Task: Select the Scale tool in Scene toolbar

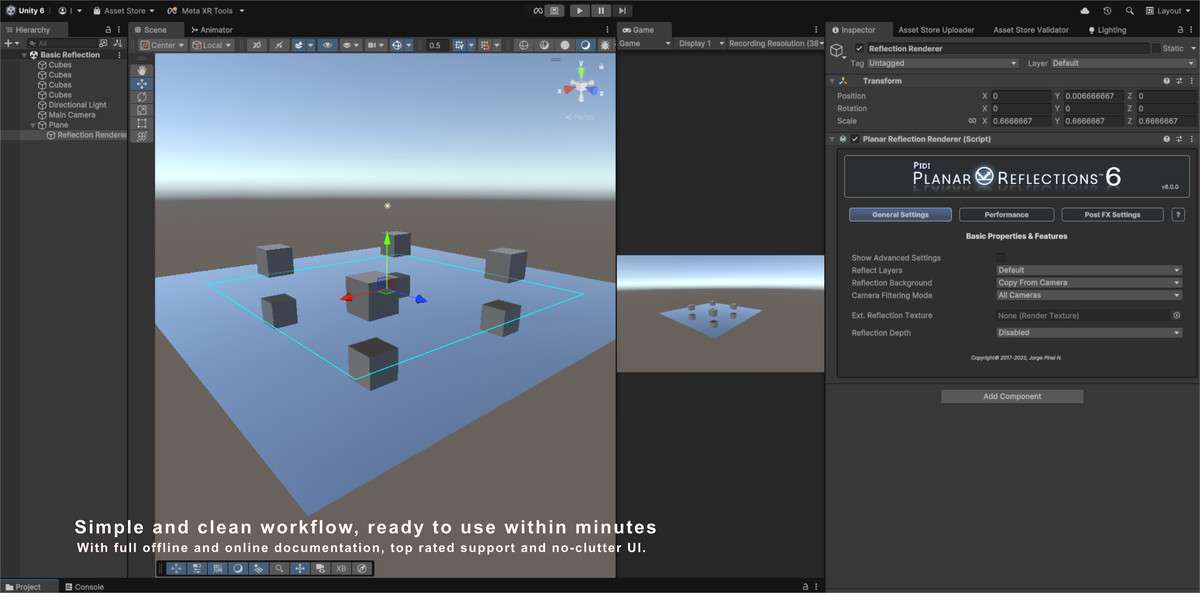Action: 142,110
